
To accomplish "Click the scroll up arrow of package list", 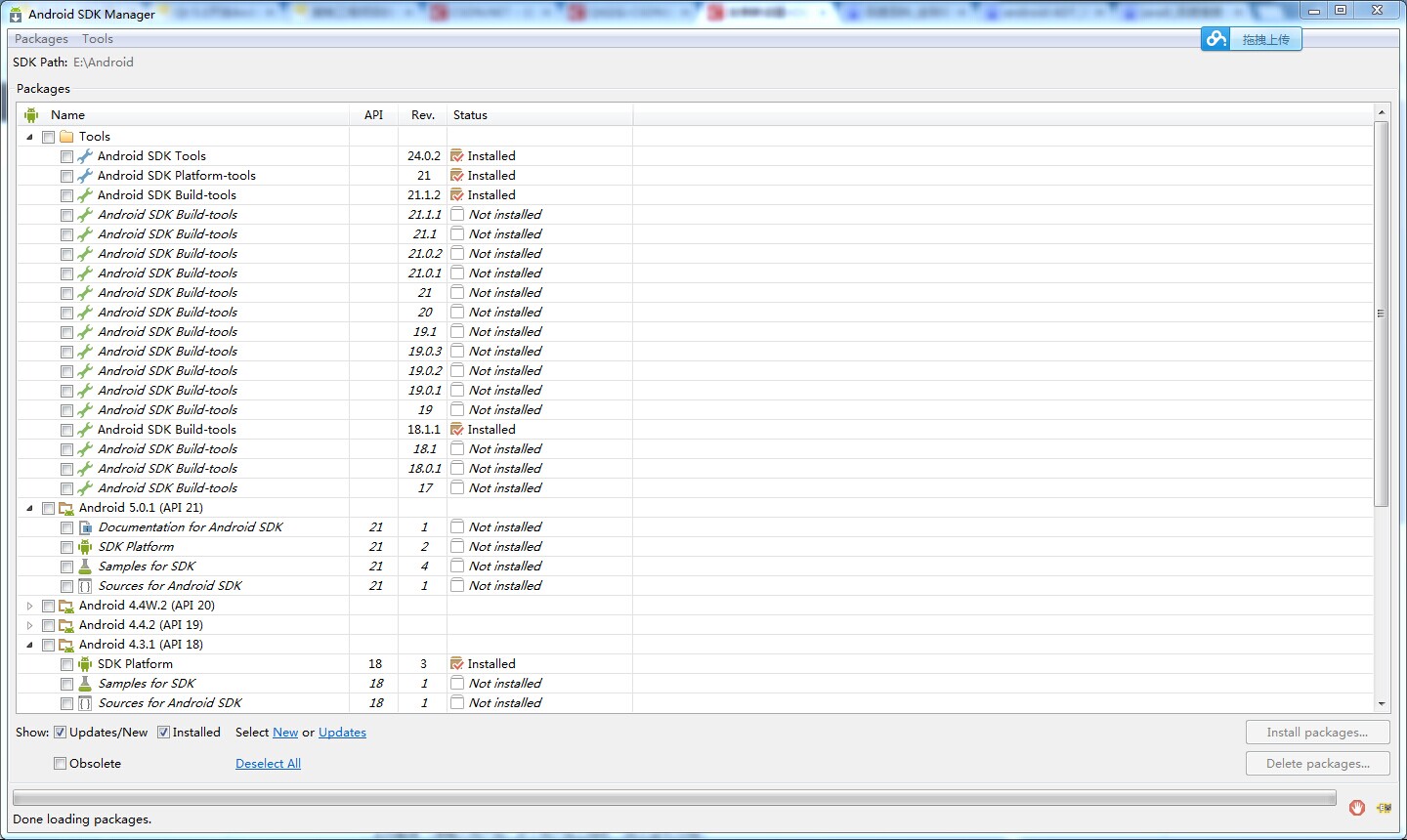I will tap(1382, 112).
